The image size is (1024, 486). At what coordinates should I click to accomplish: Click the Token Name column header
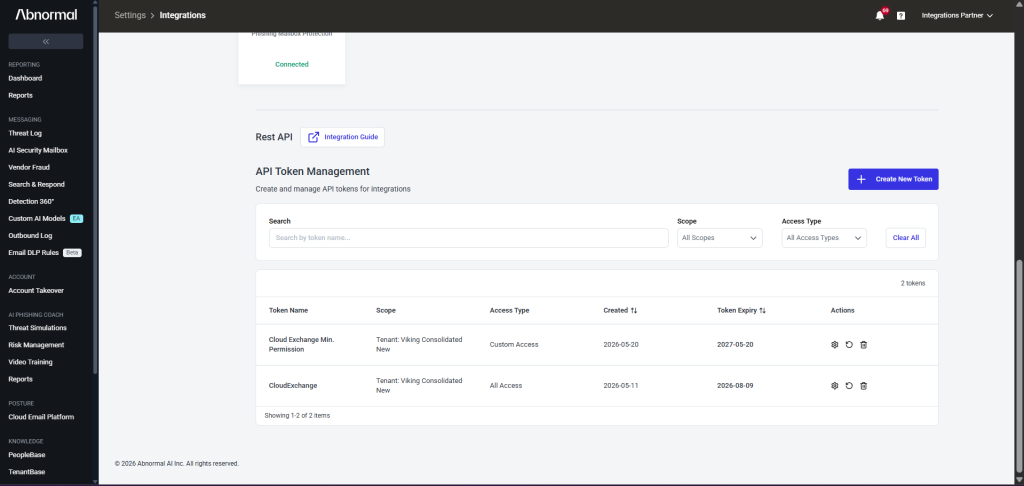pyautogui.click(x=288, y=310)
